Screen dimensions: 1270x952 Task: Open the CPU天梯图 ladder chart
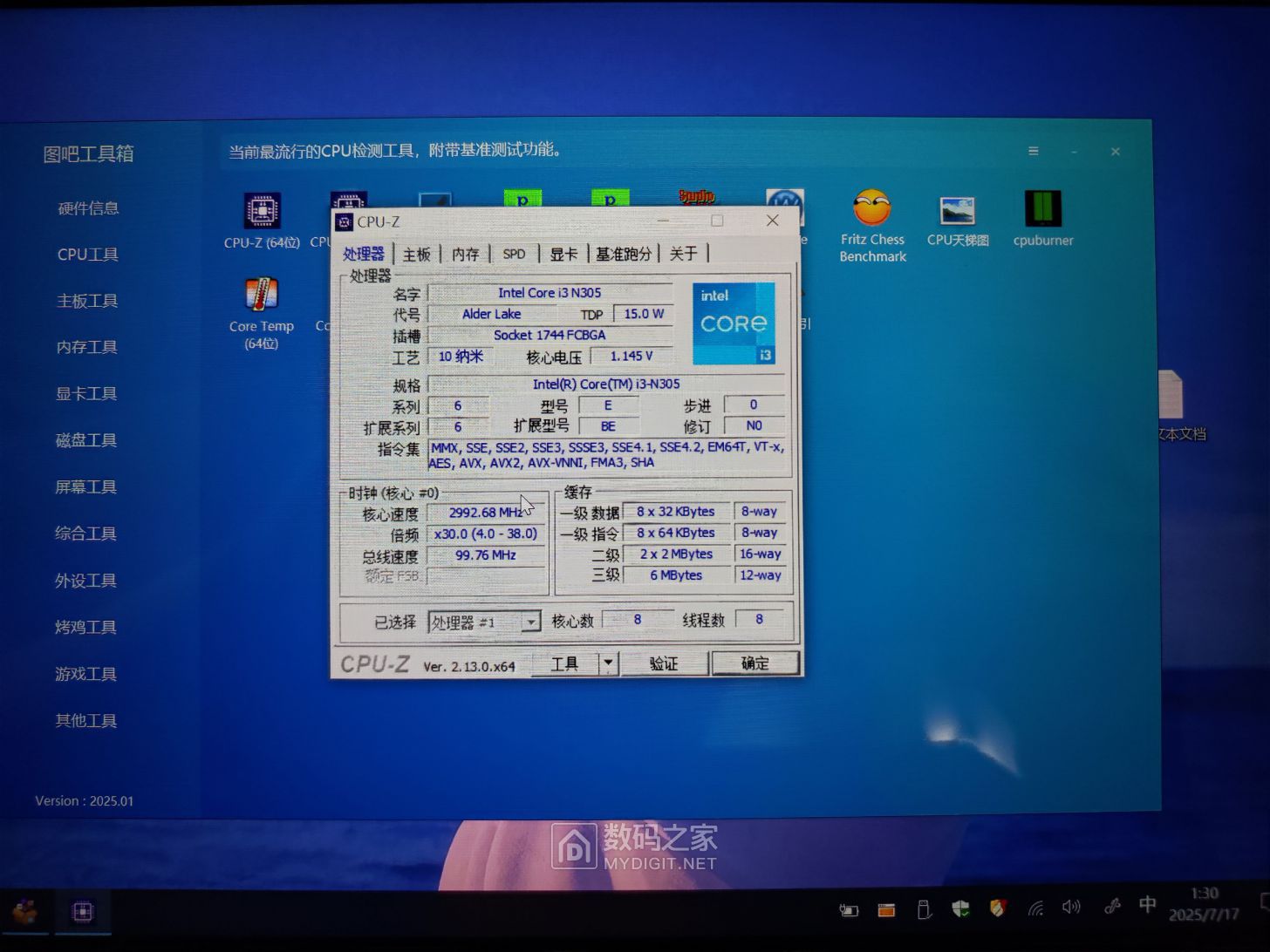pos(958,221)
